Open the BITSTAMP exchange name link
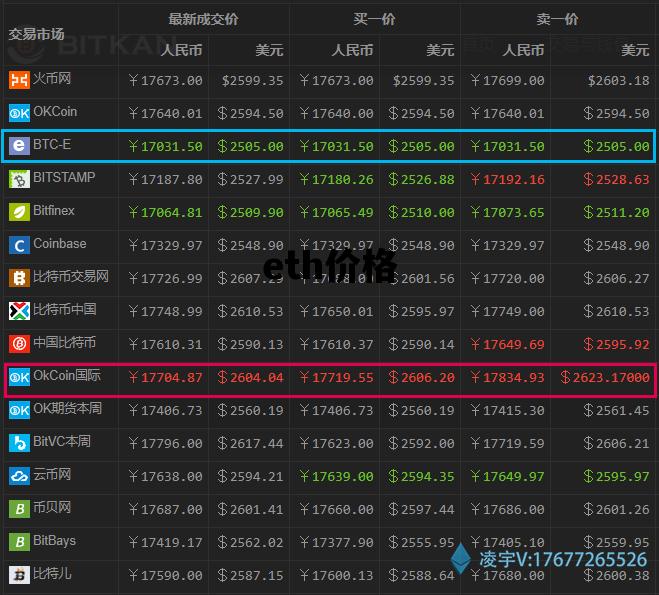The width and height of the screenshot is (659, 595). click(x=64, y=177)
